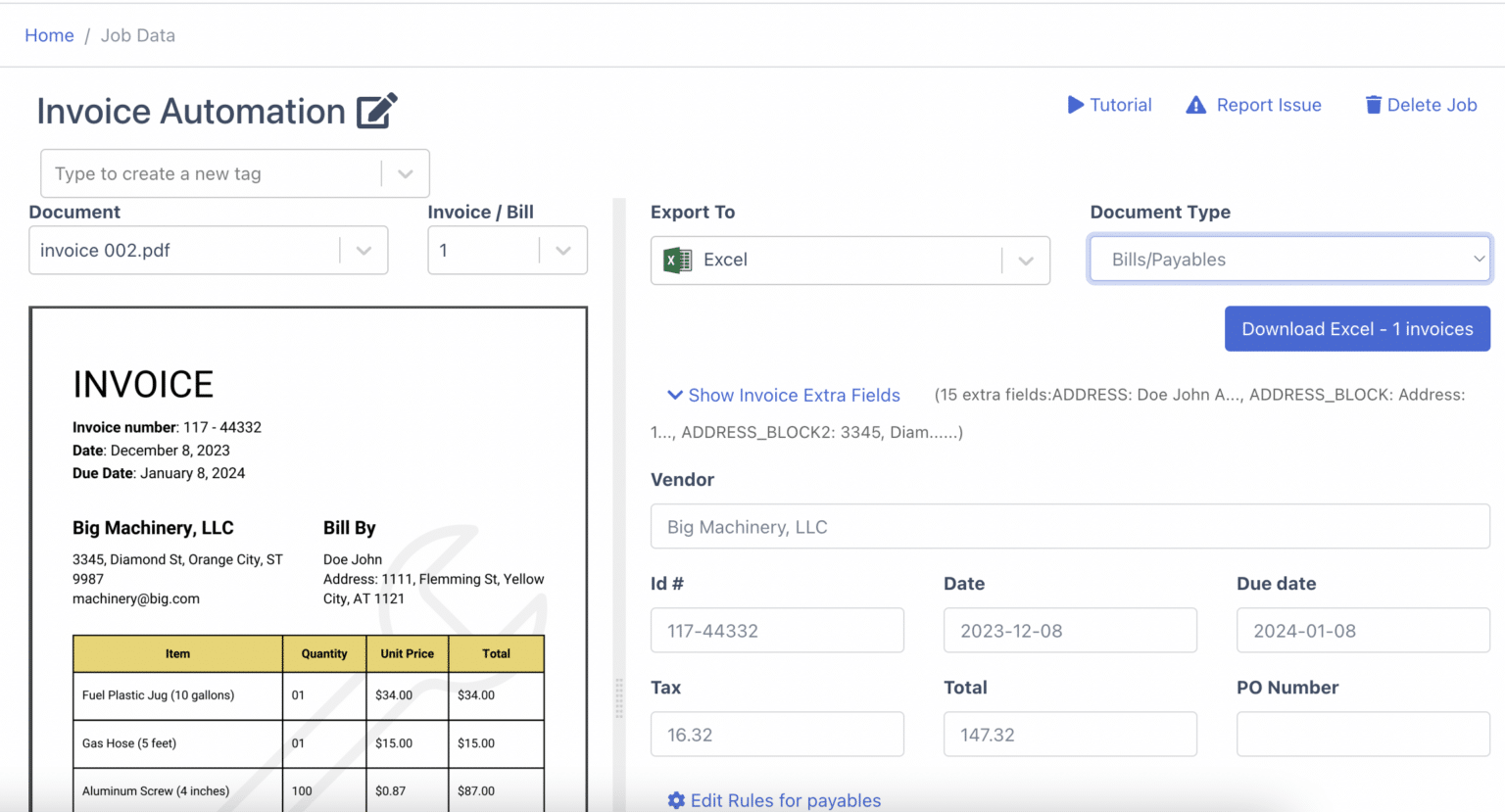
Task: Open Edit Rules for payables
Action: click(x=784, y=800)
